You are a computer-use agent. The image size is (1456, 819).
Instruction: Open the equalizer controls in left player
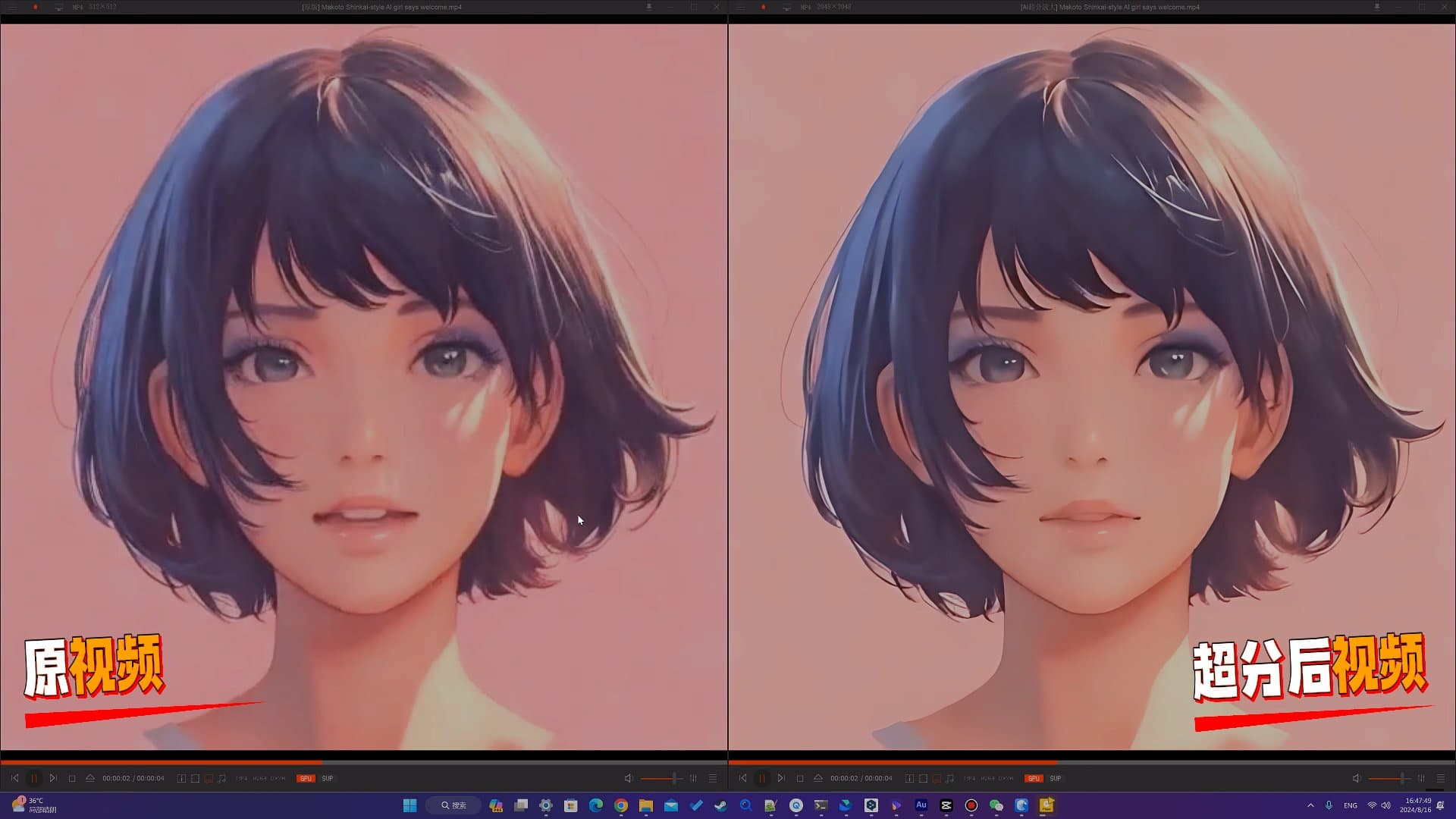tap(693, 778)
